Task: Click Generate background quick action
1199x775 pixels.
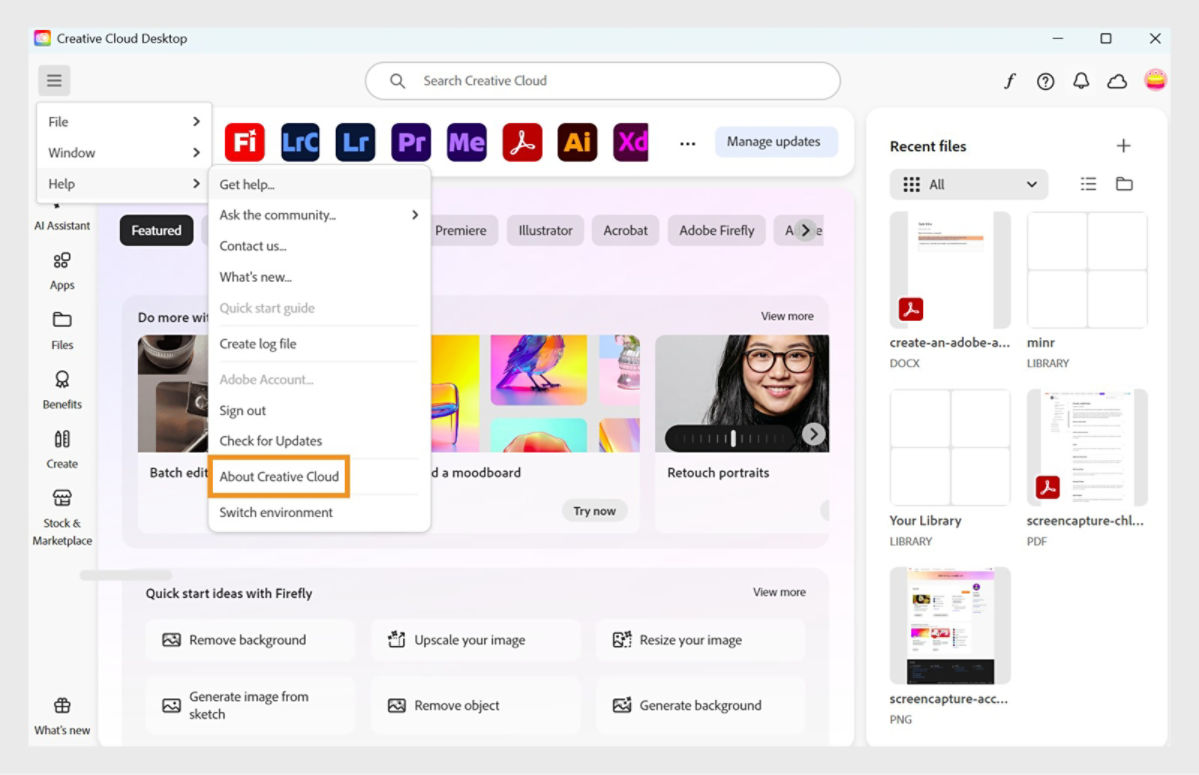Action: click(700, 705)
